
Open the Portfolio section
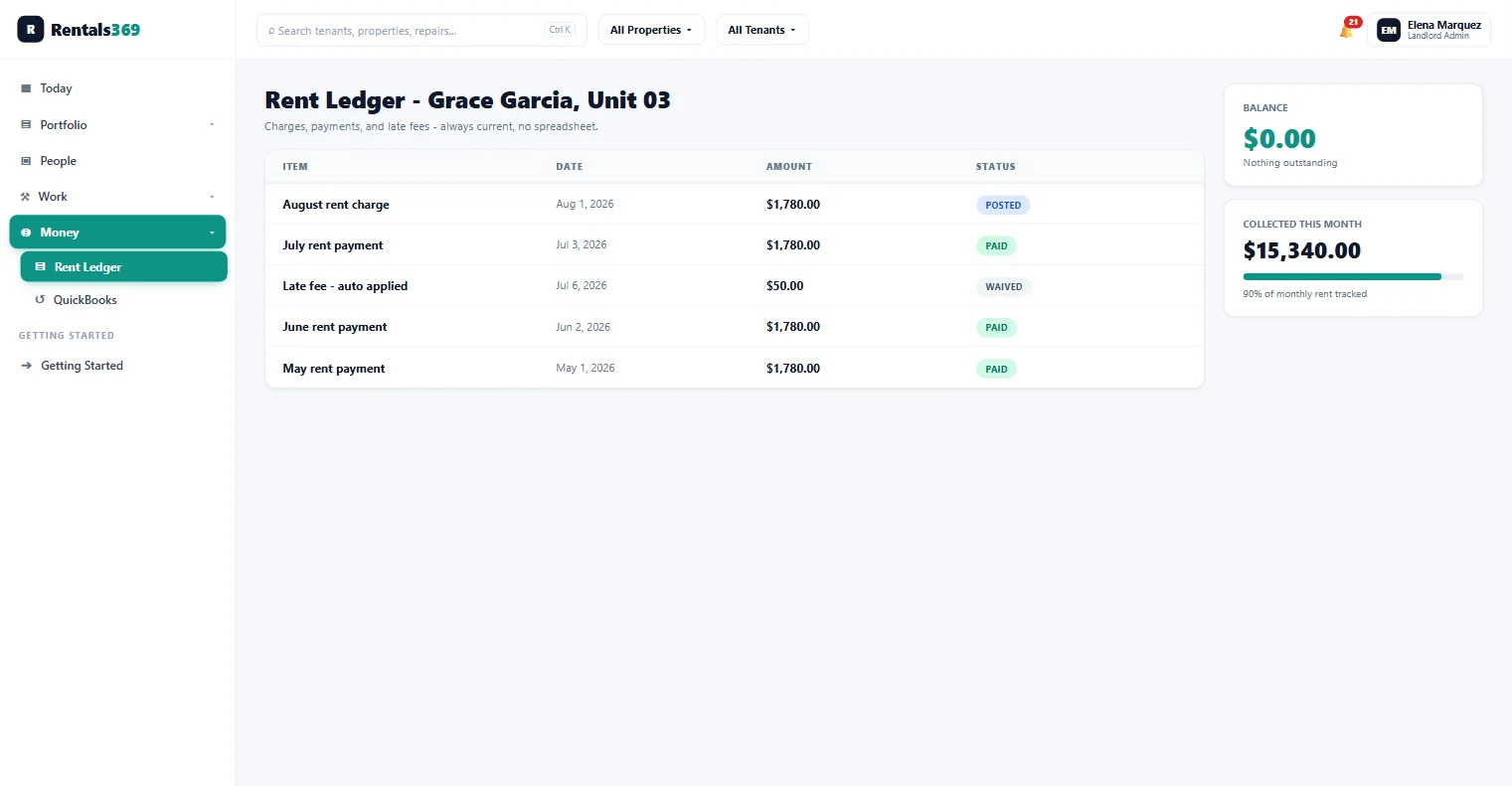coord(117,125)
